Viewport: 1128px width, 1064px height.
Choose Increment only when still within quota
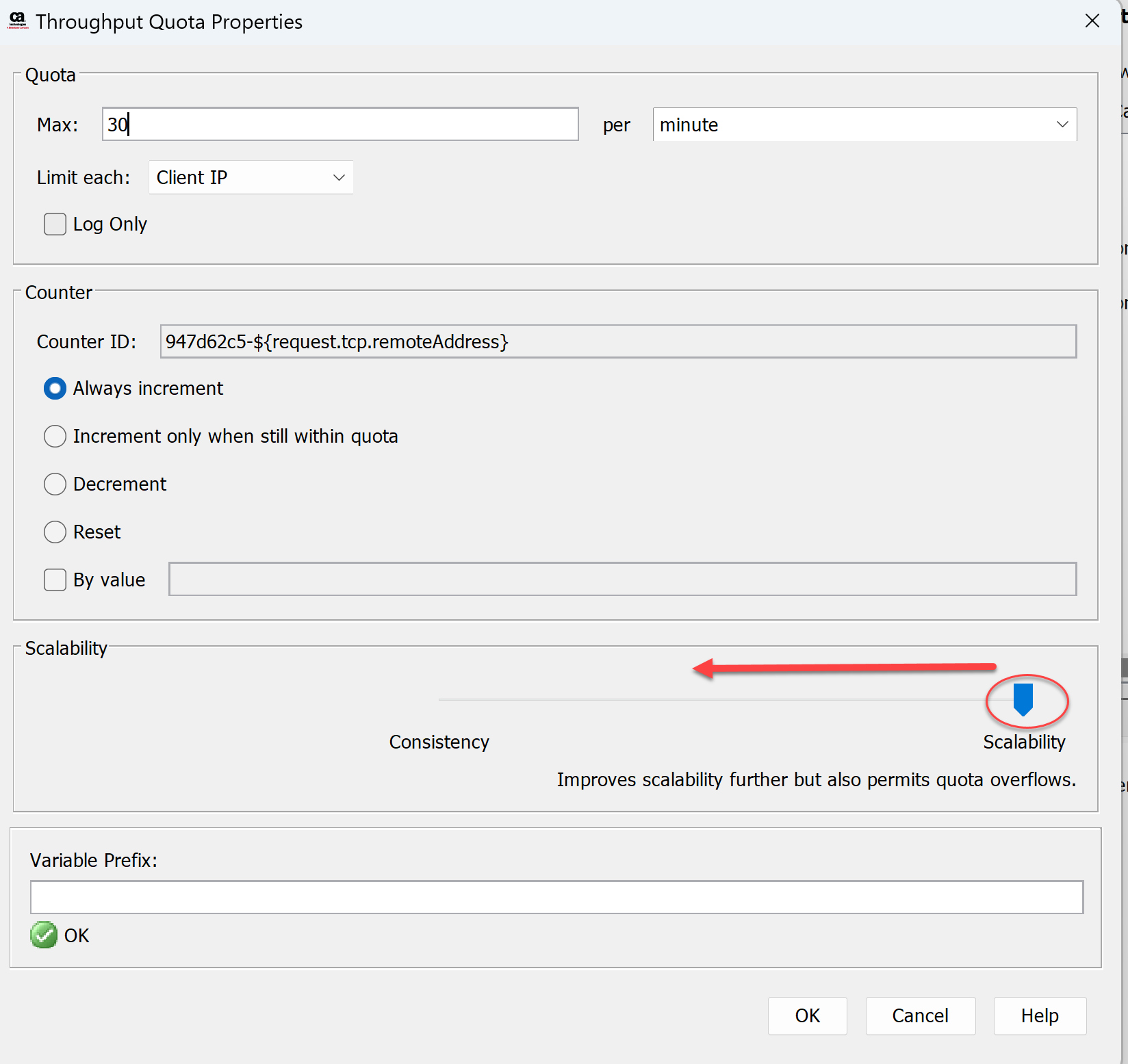click(x=55, y=437)
